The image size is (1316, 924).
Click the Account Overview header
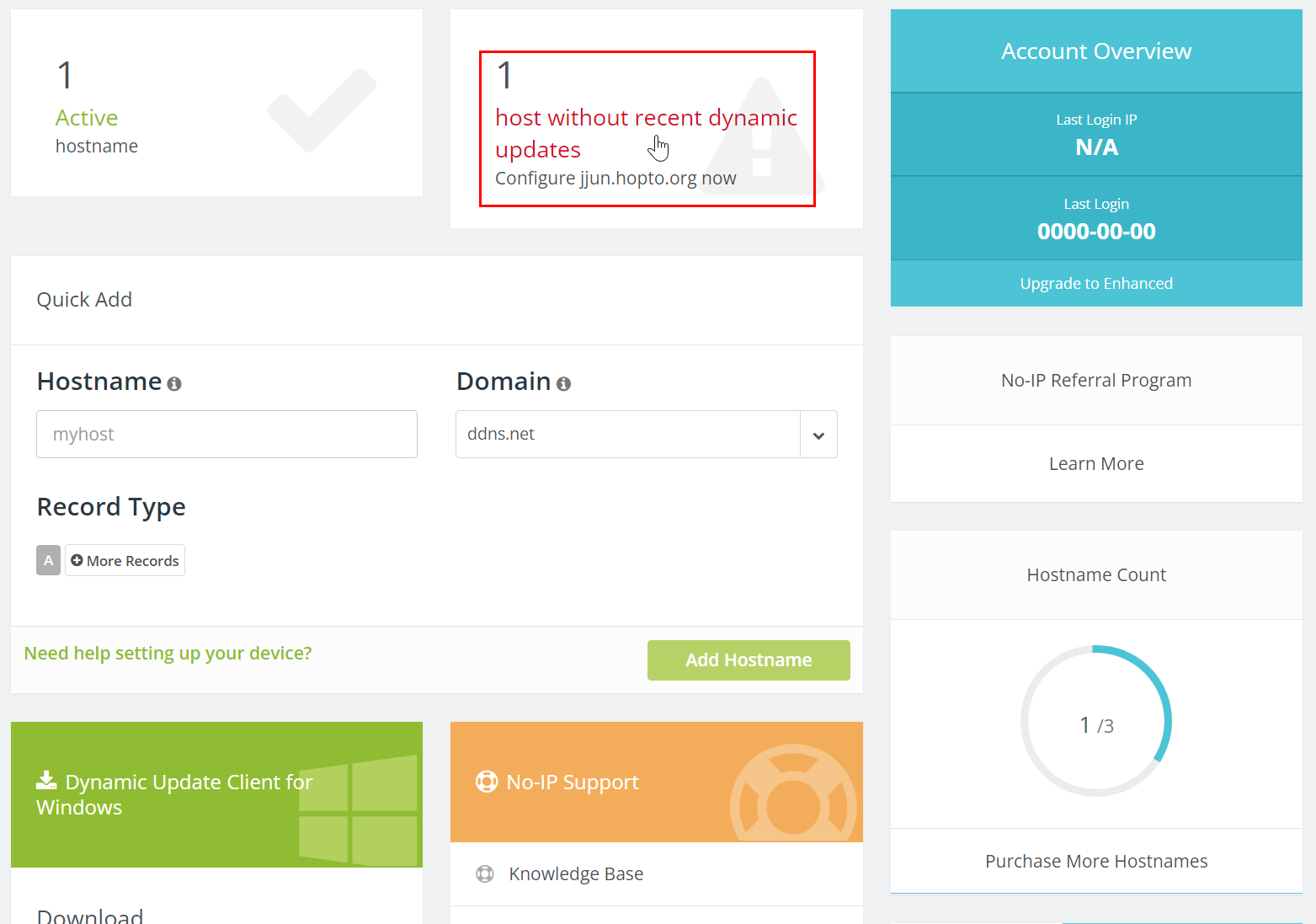point(1096,51)
